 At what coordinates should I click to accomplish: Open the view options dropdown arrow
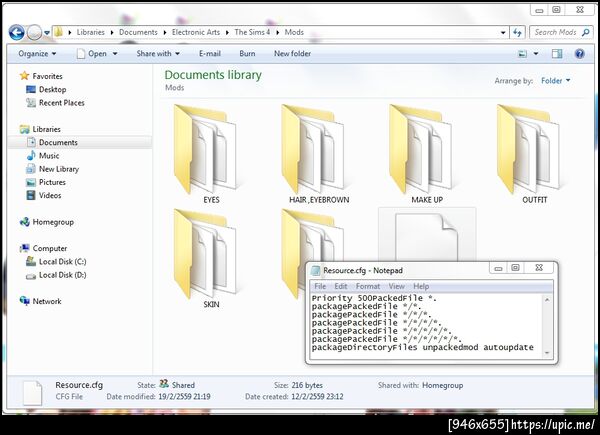point(536,54)
